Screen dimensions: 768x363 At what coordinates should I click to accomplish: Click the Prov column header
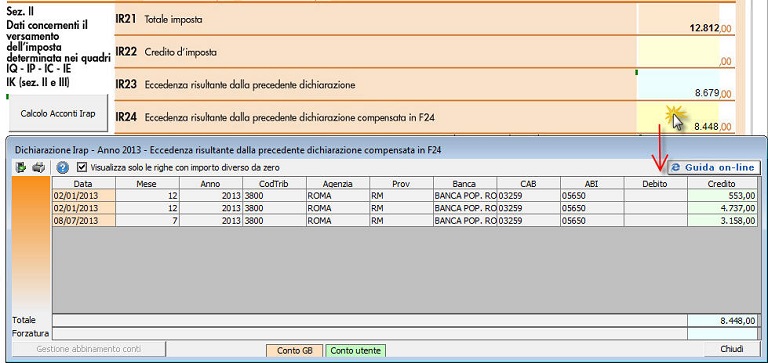point(402,184)
